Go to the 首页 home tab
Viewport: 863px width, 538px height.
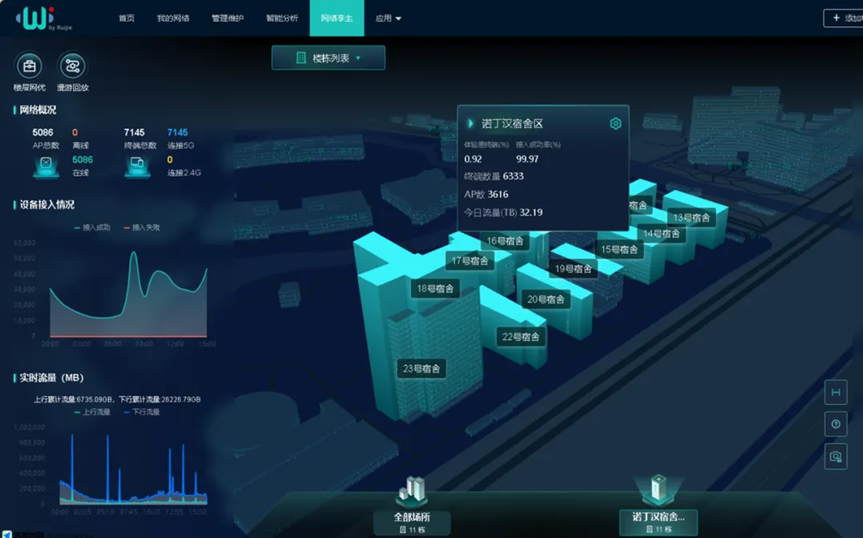pos(126,18)
